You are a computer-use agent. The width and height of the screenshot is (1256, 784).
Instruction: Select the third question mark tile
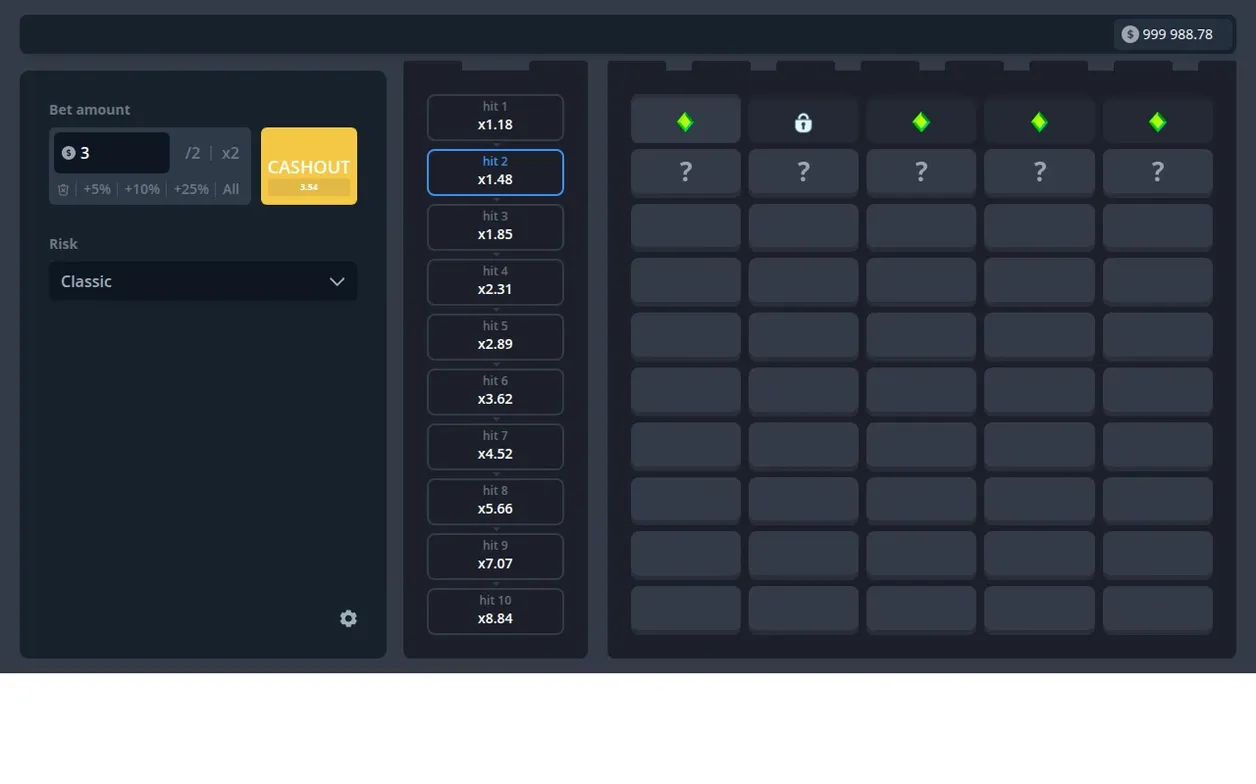point(921,172)
